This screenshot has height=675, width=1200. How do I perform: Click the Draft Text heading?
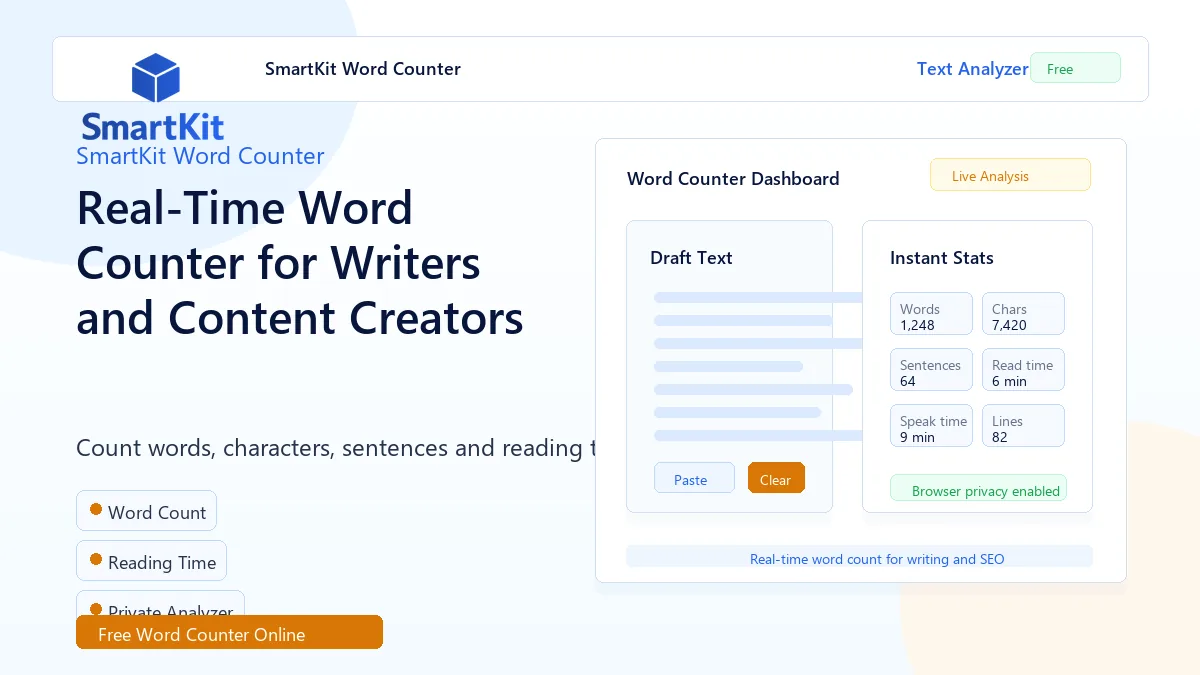coord(691,257)
